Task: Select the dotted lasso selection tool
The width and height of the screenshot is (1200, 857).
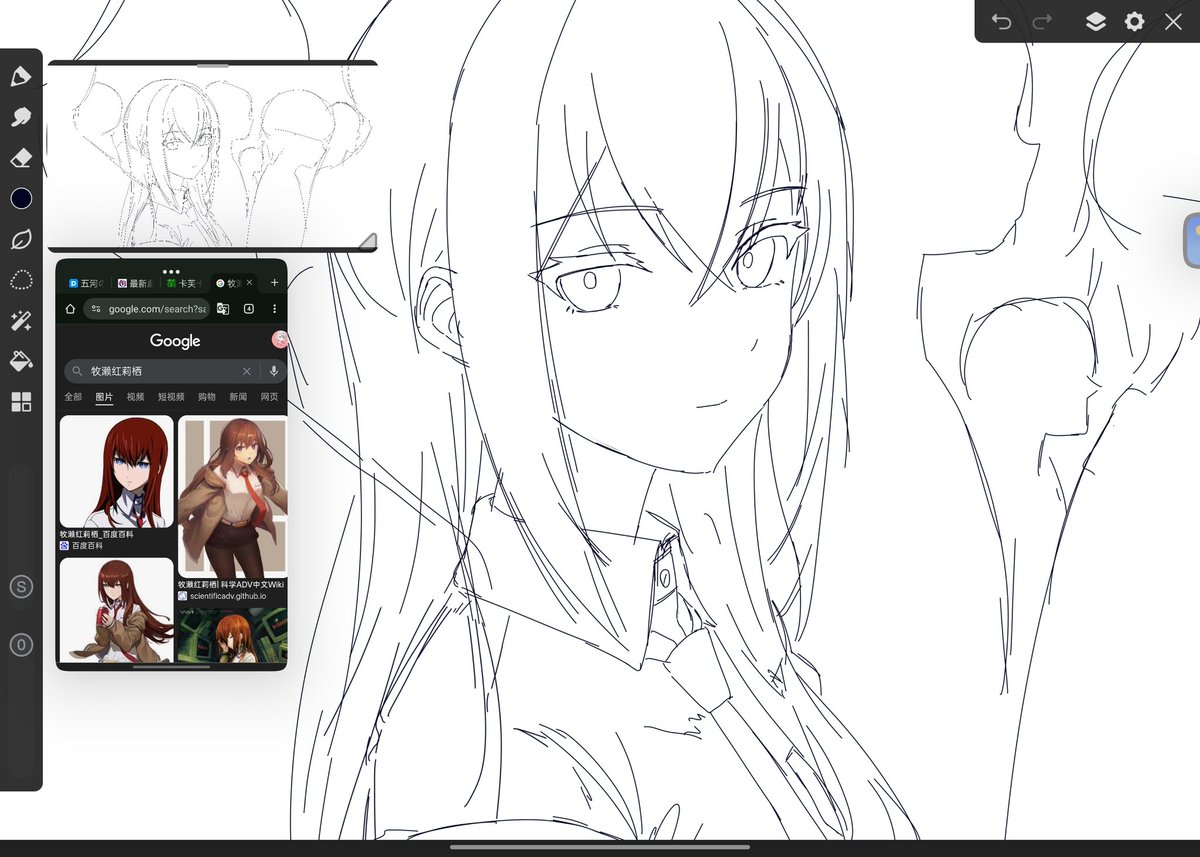Action: [21, 280]
